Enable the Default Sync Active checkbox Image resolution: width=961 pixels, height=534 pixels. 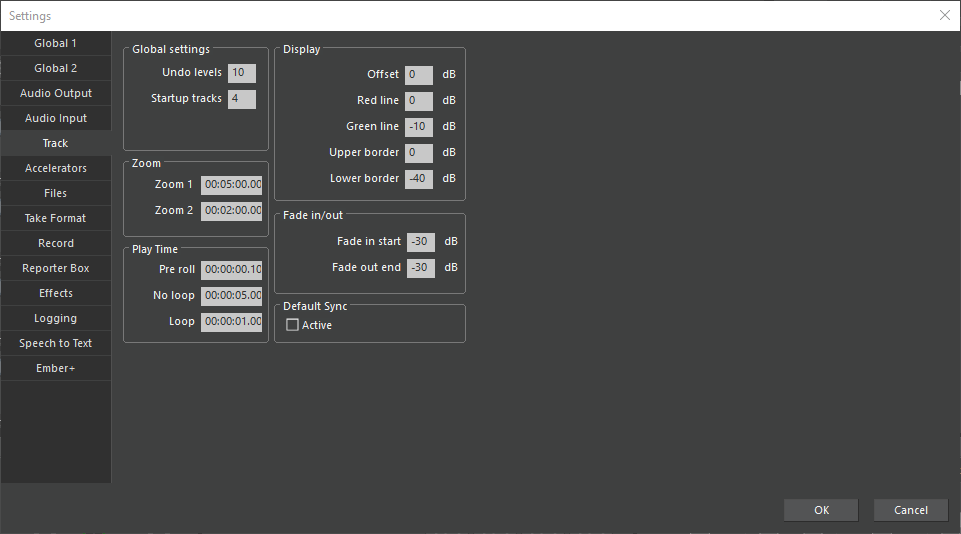(x=293, y=325)
